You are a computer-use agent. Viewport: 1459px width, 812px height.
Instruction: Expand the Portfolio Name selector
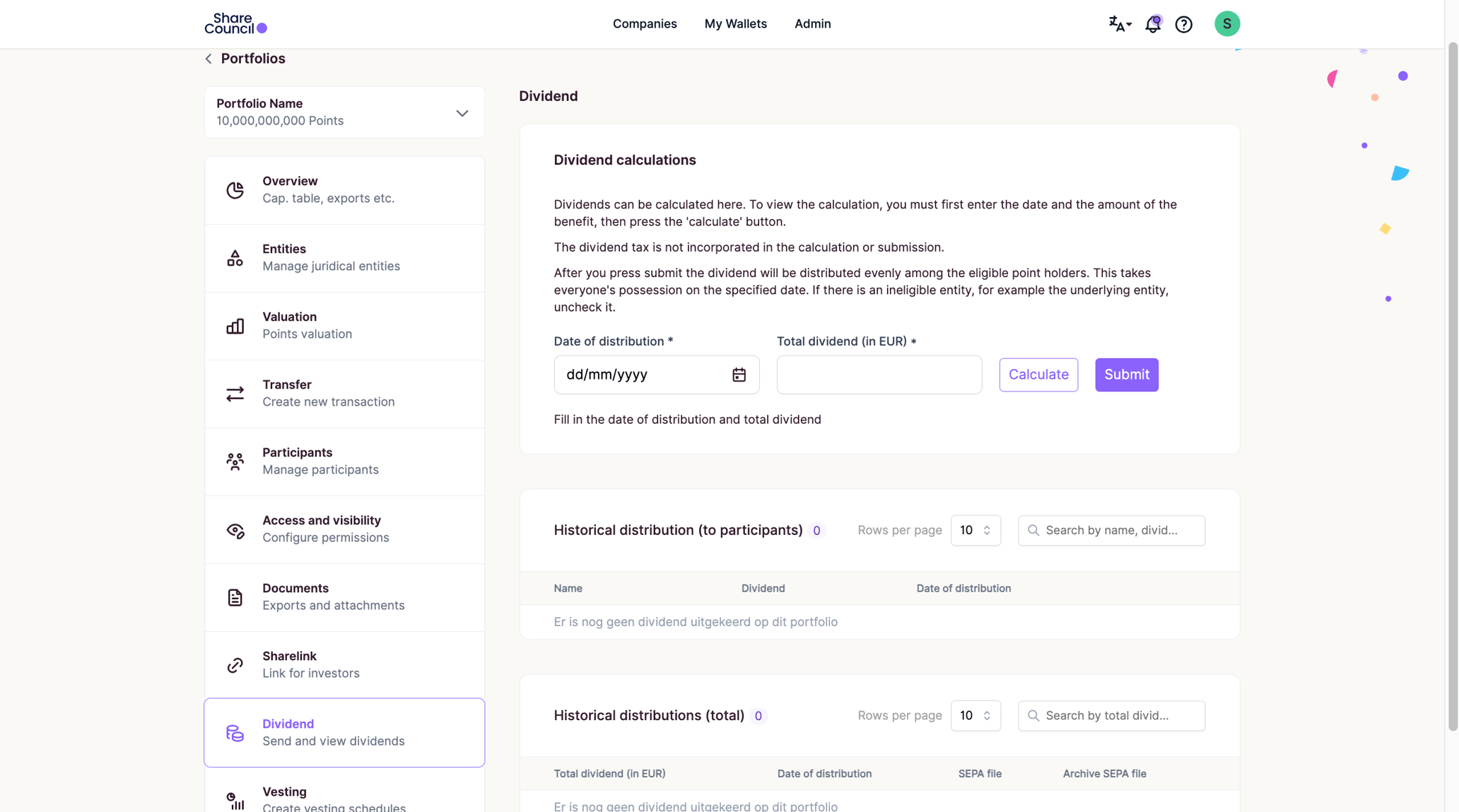462,112
